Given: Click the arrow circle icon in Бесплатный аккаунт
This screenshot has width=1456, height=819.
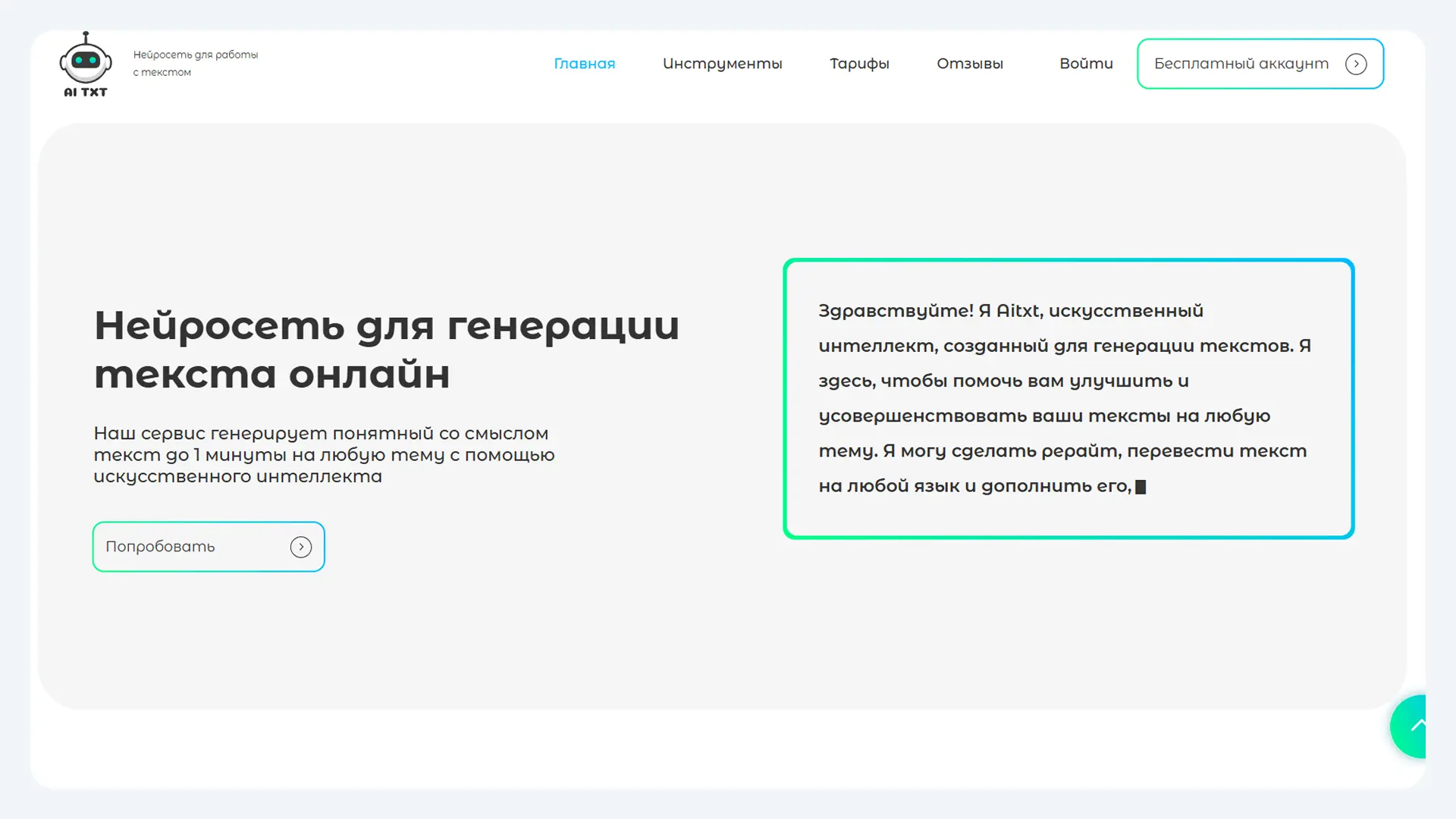Looking at the screenshot, I should point(1356,64).
